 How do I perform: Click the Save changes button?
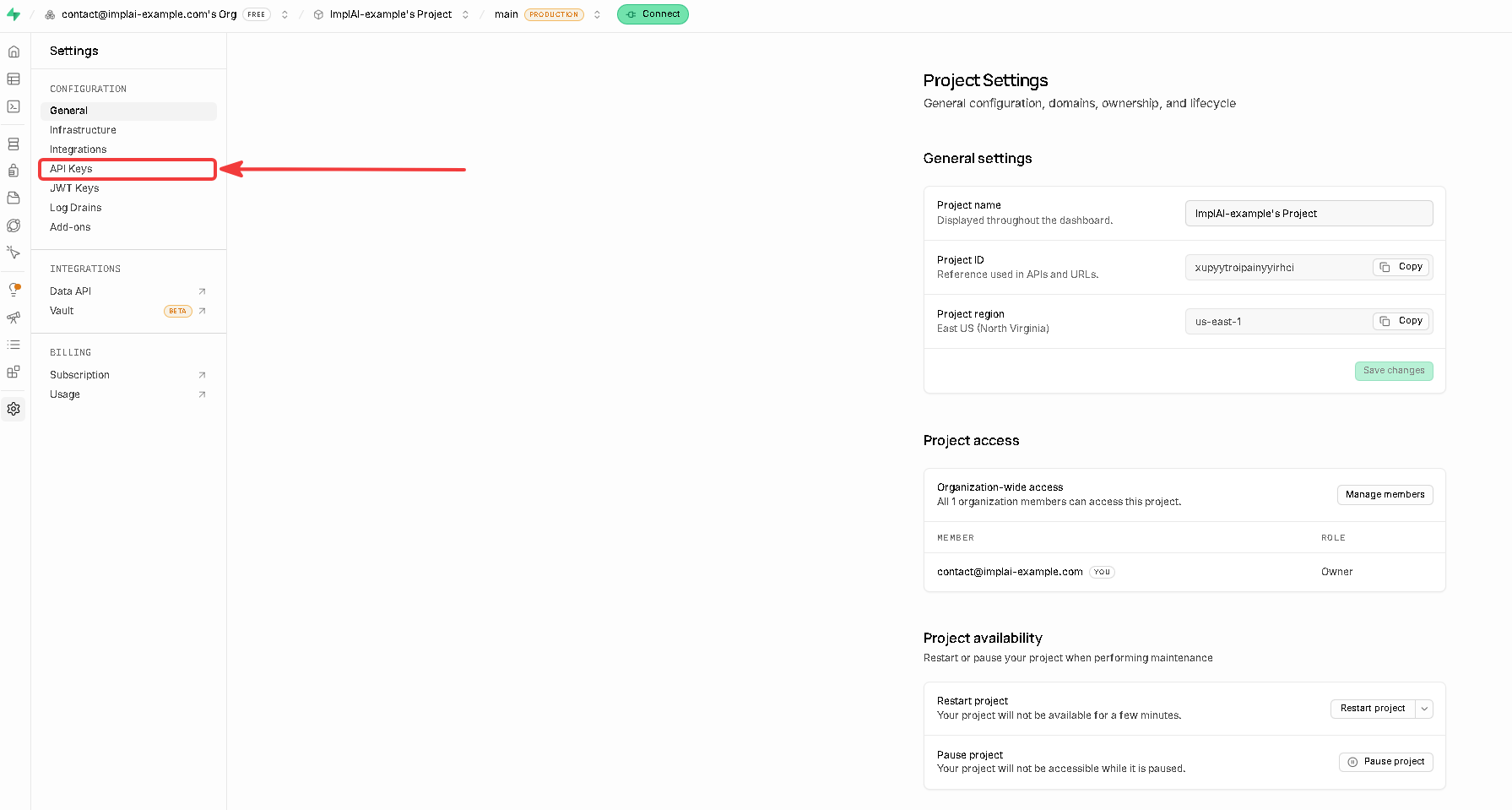pos(1394,371)
